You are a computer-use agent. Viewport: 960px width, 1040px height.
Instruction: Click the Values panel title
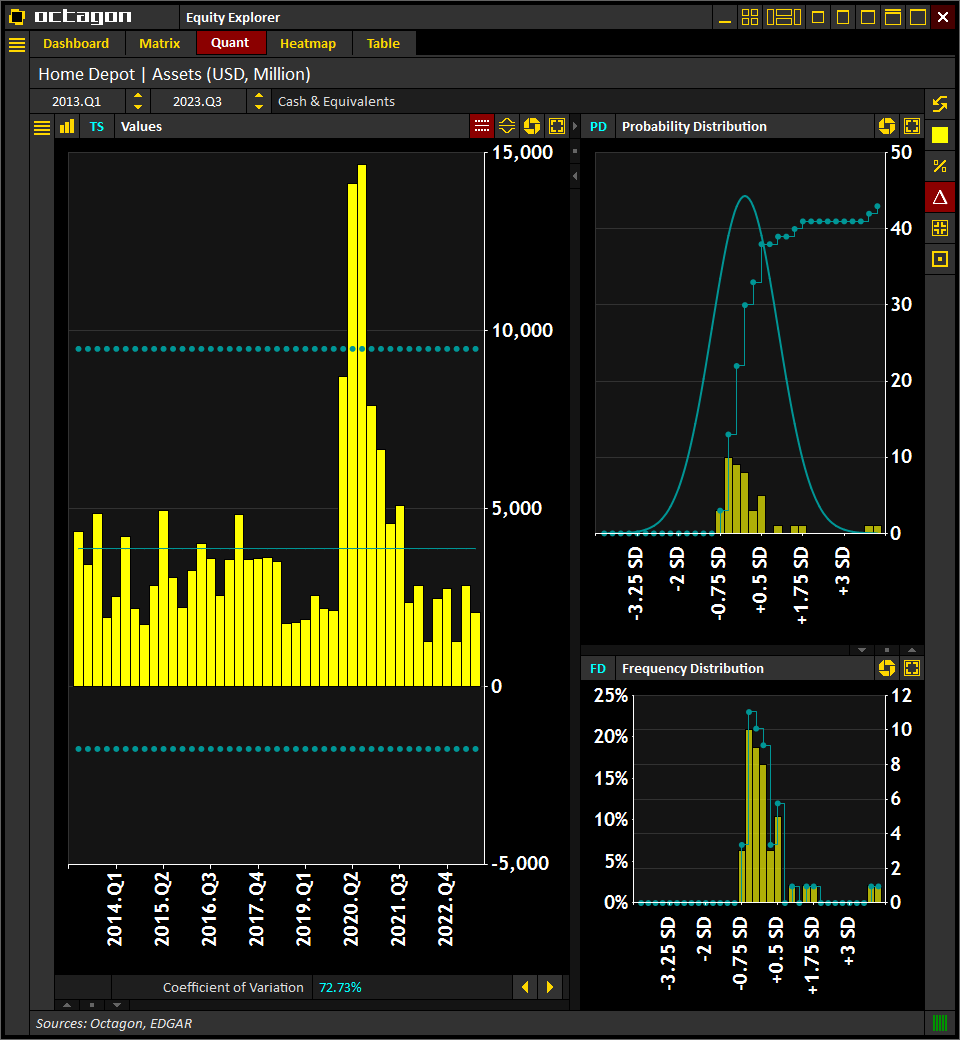tap(141, 127)
